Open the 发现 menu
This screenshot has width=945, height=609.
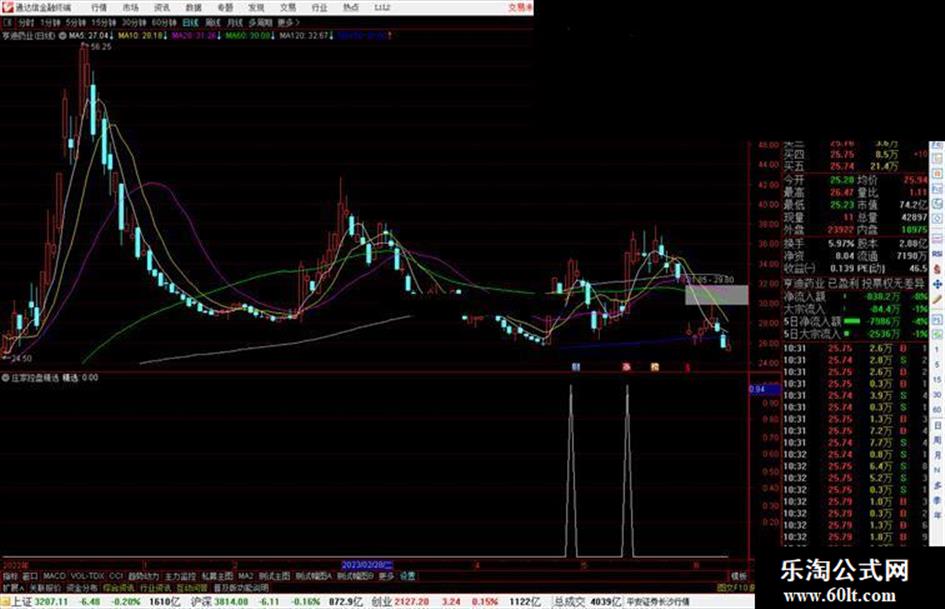tap(256, 8)
